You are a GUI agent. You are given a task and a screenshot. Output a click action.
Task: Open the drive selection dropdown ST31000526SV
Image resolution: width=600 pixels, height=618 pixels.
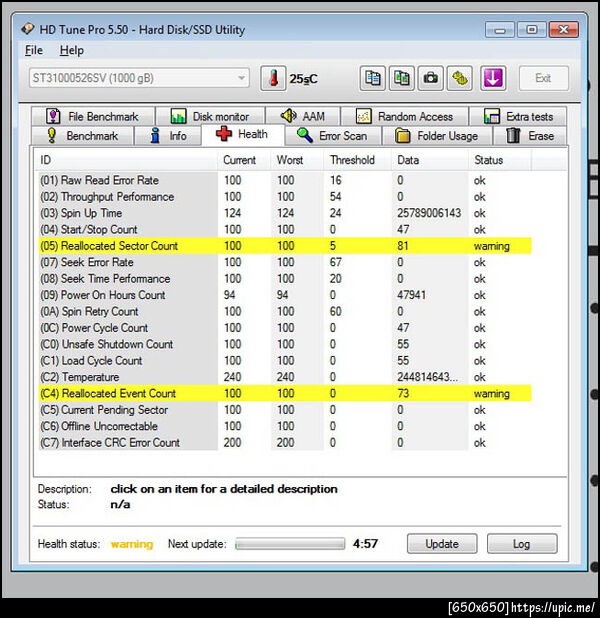(x=139, y=78)
